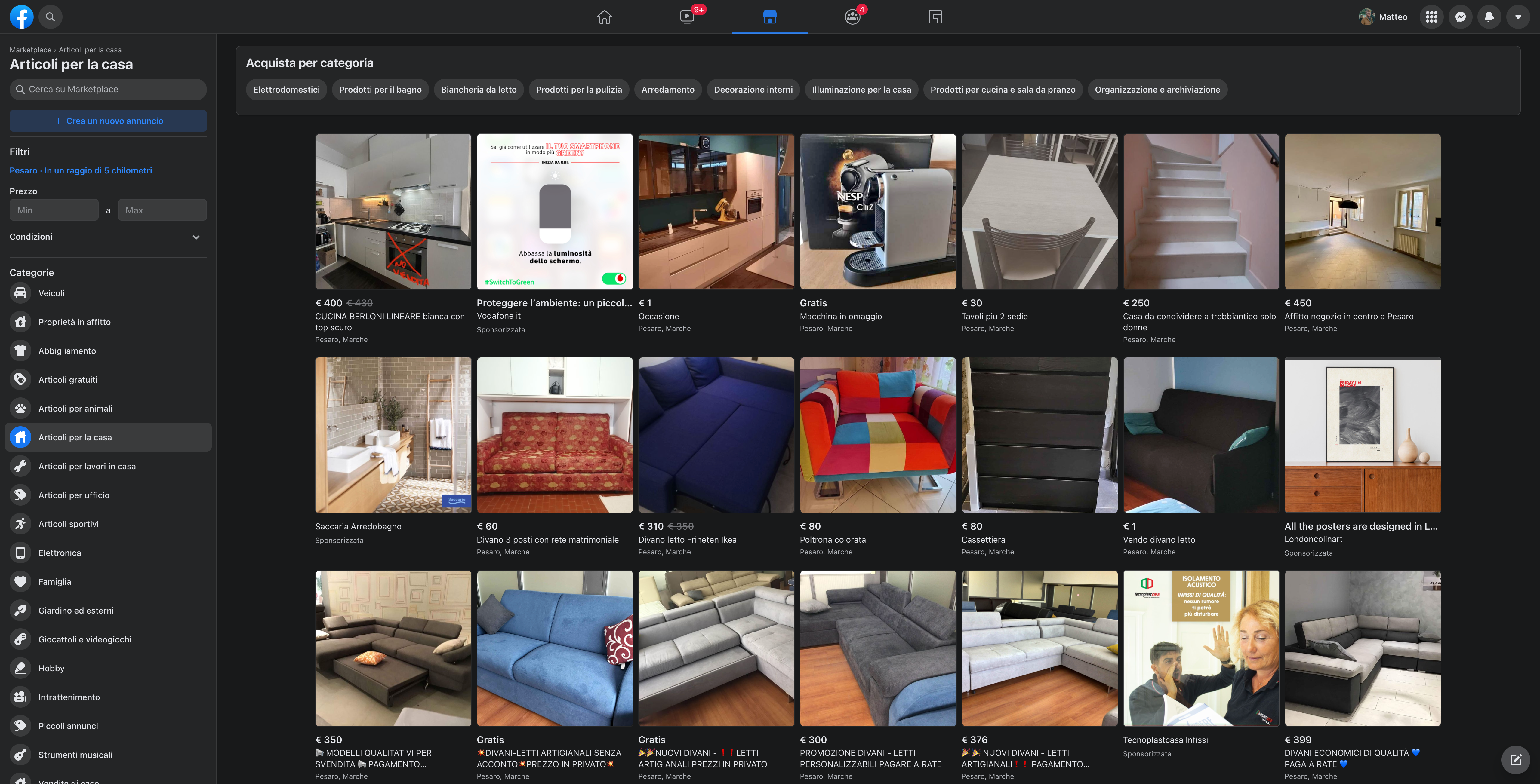Open the Piccoli annunci category
The height and width of the screenshot is (784, 1540).
[x=108, y=726]
